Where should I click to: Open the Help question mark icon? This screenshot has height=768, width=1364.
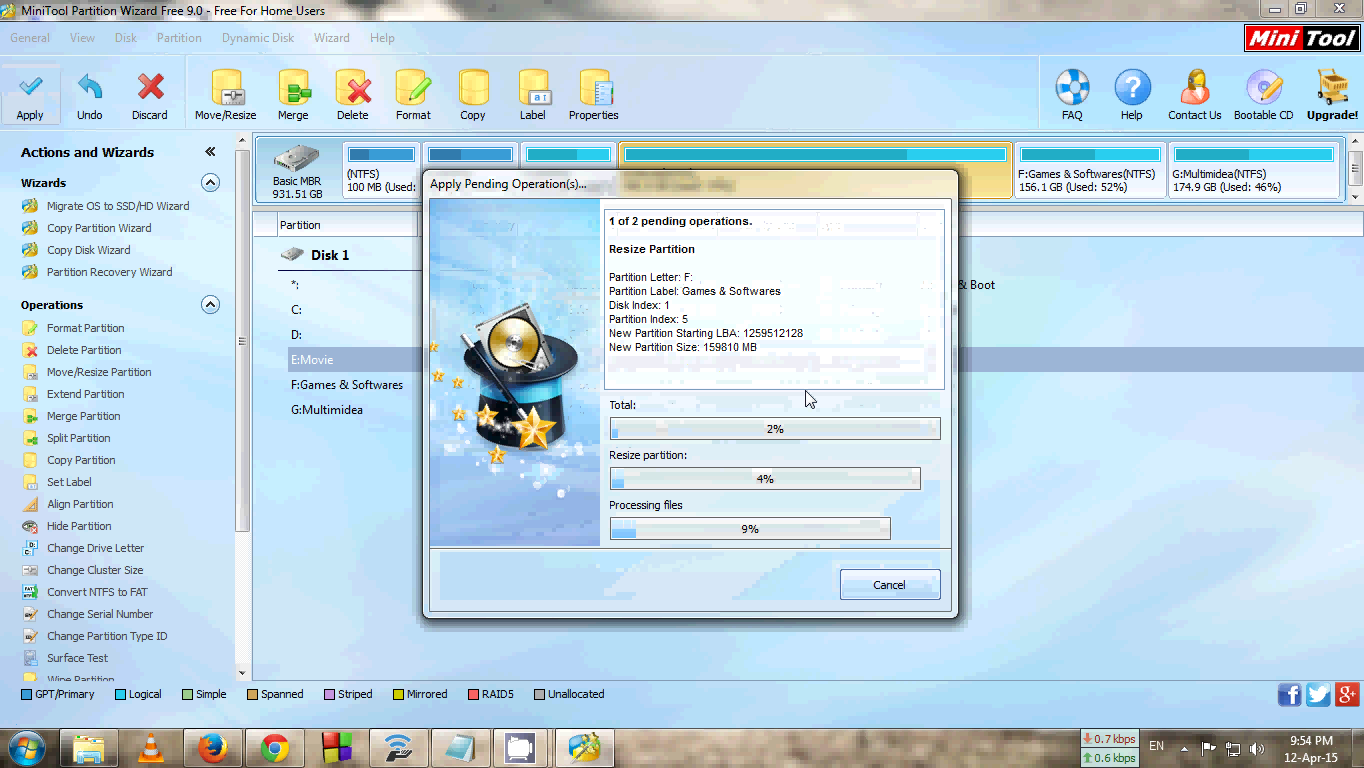(1132, 88)
